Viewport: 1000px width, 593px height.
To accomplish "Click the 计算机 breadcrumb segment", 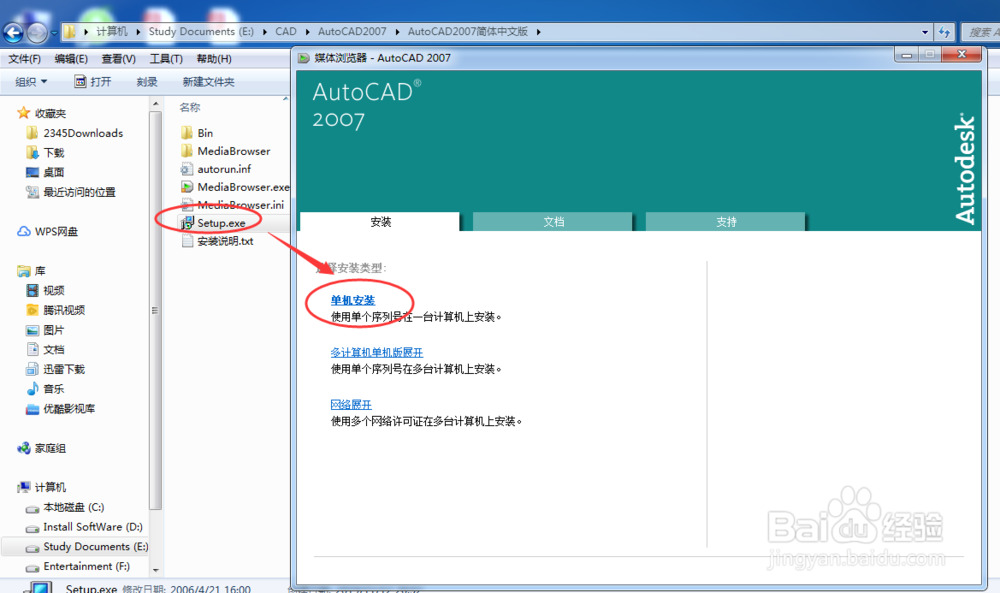I will (x=112, y=31).
